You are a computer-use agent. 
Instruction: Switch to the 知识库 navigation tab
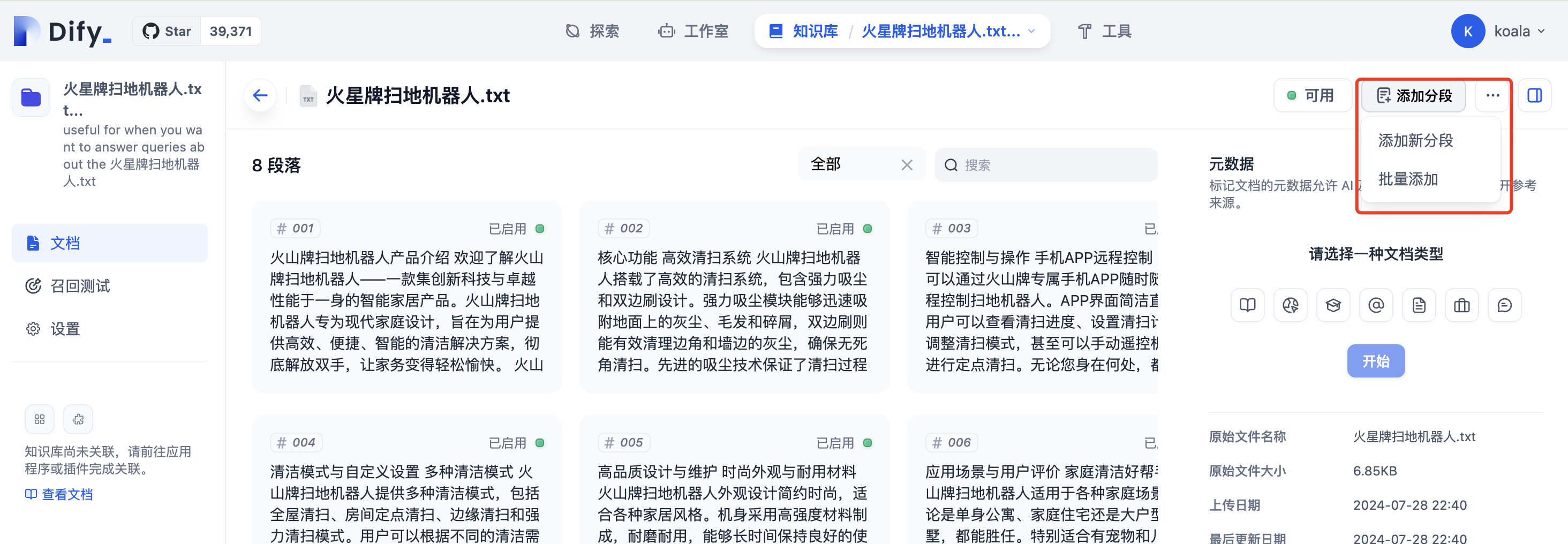pyautogui.click(x=815, y=31)
